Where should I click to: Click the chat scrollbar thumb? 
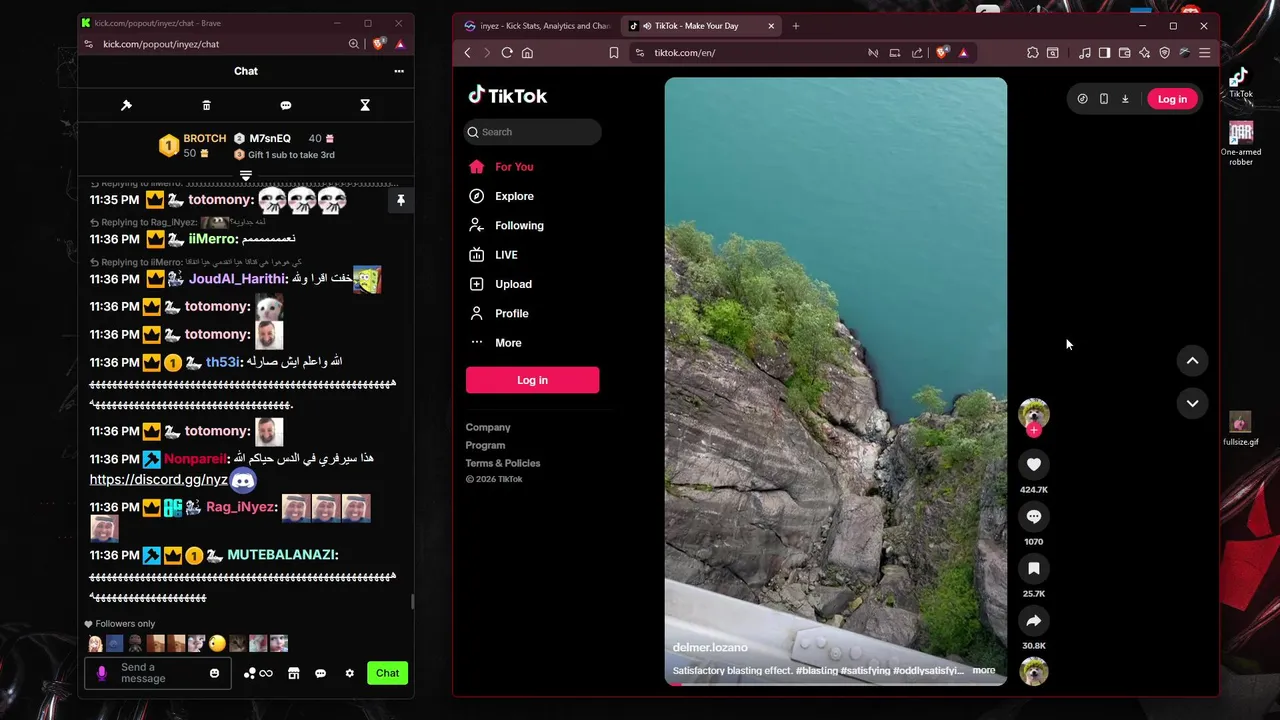click(x=411, y=601)
